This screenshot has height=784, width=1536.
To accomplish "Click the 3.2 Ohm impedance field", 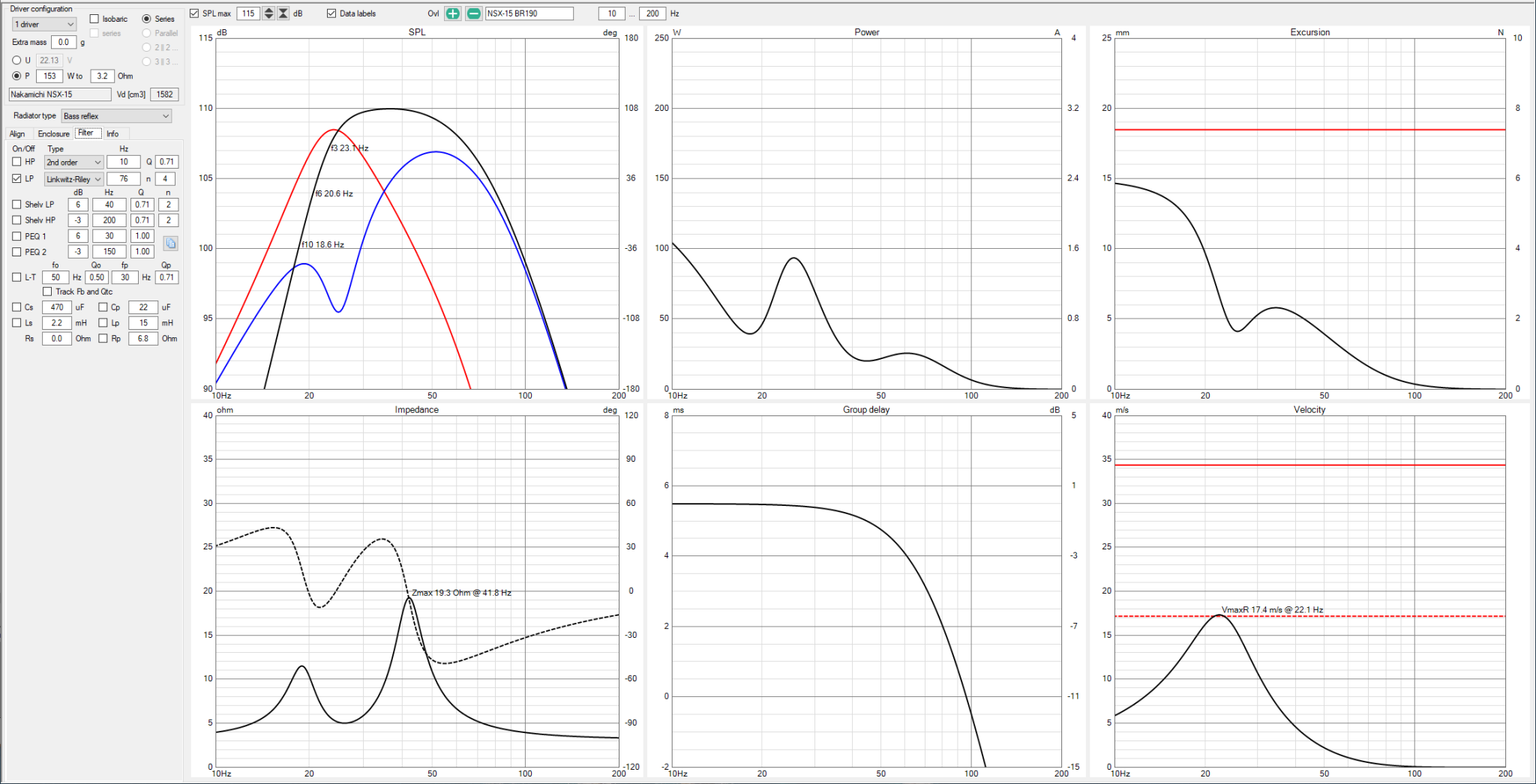I will (x=103, y=76).
